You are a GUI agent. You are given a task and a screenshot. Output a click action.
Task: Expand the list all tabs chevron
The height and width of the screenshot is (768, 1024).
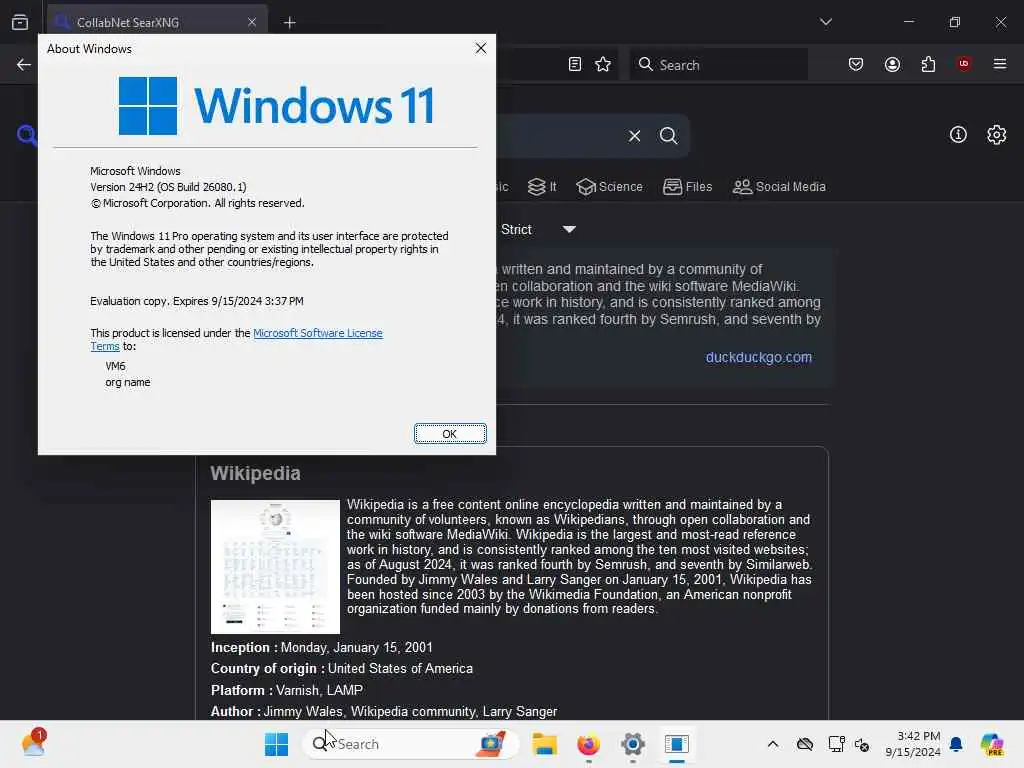[825, 22]
